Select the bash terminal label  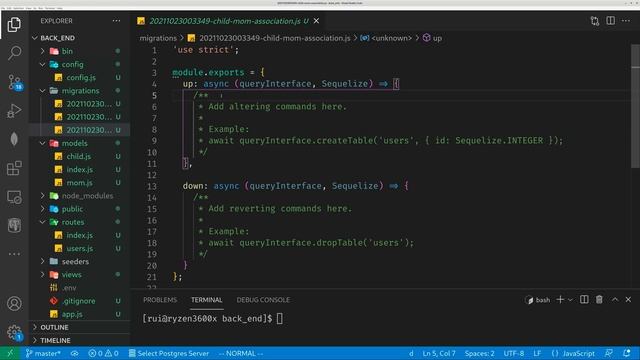click(x=538, y=300)
